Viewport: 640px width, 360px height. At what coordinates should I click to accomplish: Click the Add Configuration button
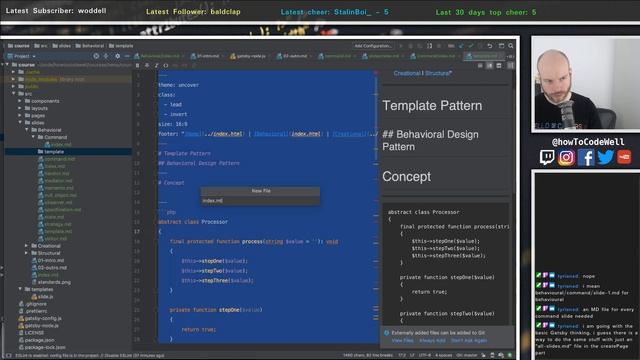tap(373, 46)
